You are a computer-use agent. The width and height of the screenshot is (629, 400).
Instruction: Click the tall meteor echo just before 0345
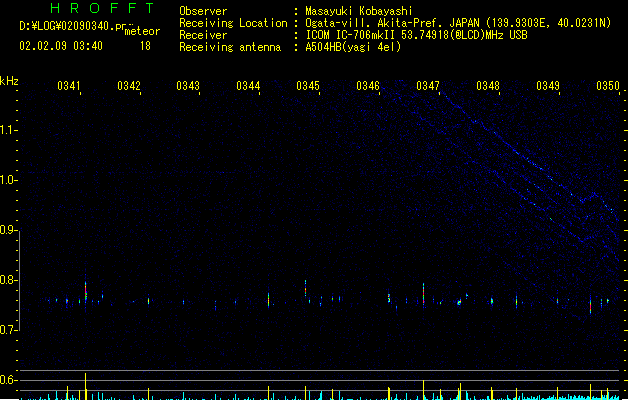pyautogui.click(x=306, y=288)
